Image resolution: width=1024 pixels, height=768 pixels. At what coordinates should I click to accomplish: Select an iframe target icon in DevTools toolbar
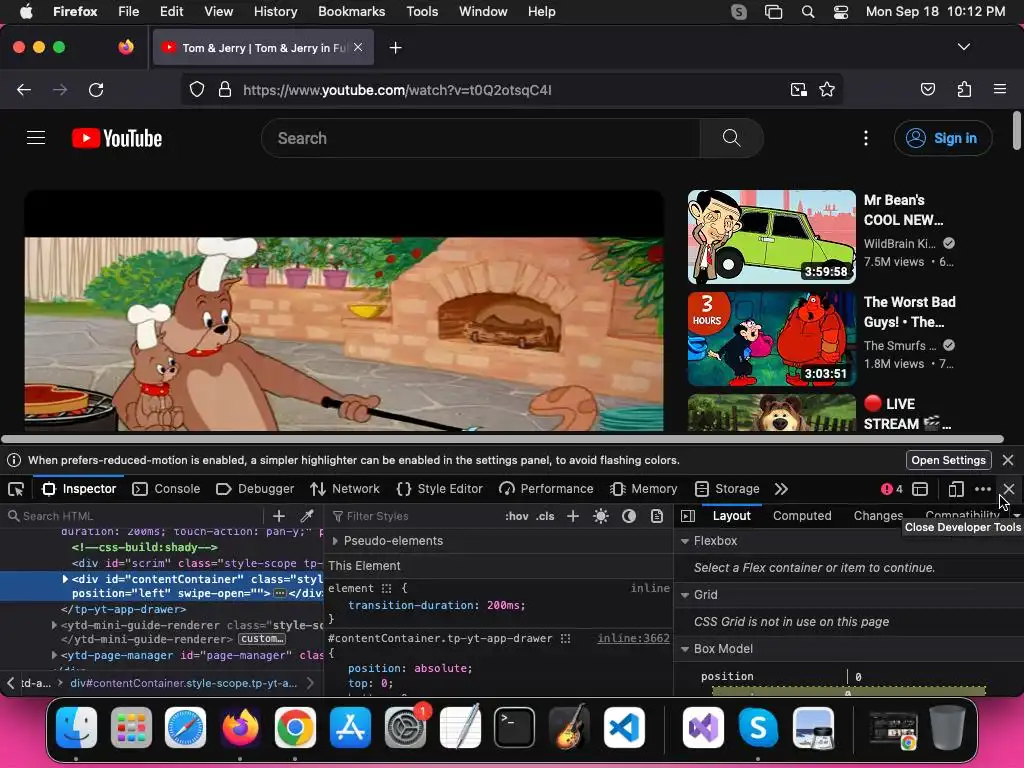click(x=920, y=489)
